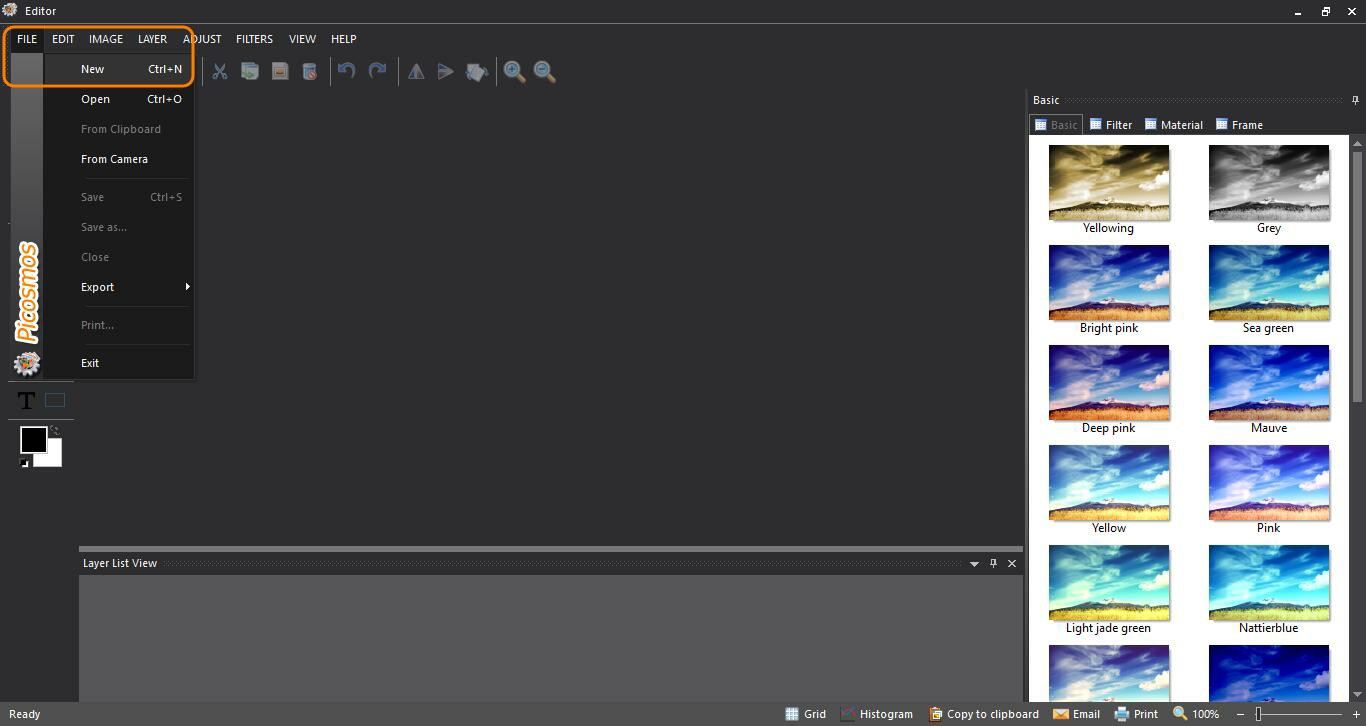Image resolution: width=1366 pixels, height=726 pixels.
Task: Click the Undo arrow icon
Action: point(346,71)
